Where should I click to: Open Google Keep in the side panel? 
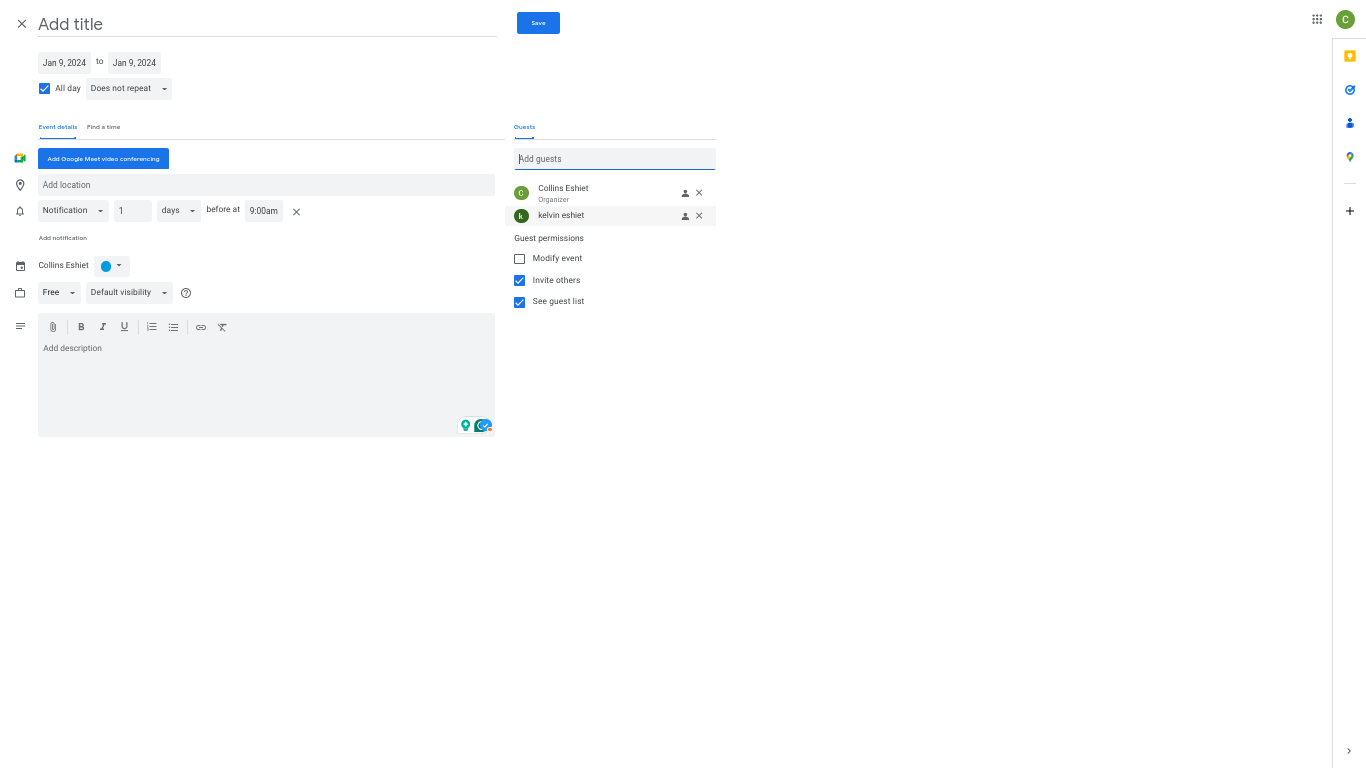pos(1349,56)
